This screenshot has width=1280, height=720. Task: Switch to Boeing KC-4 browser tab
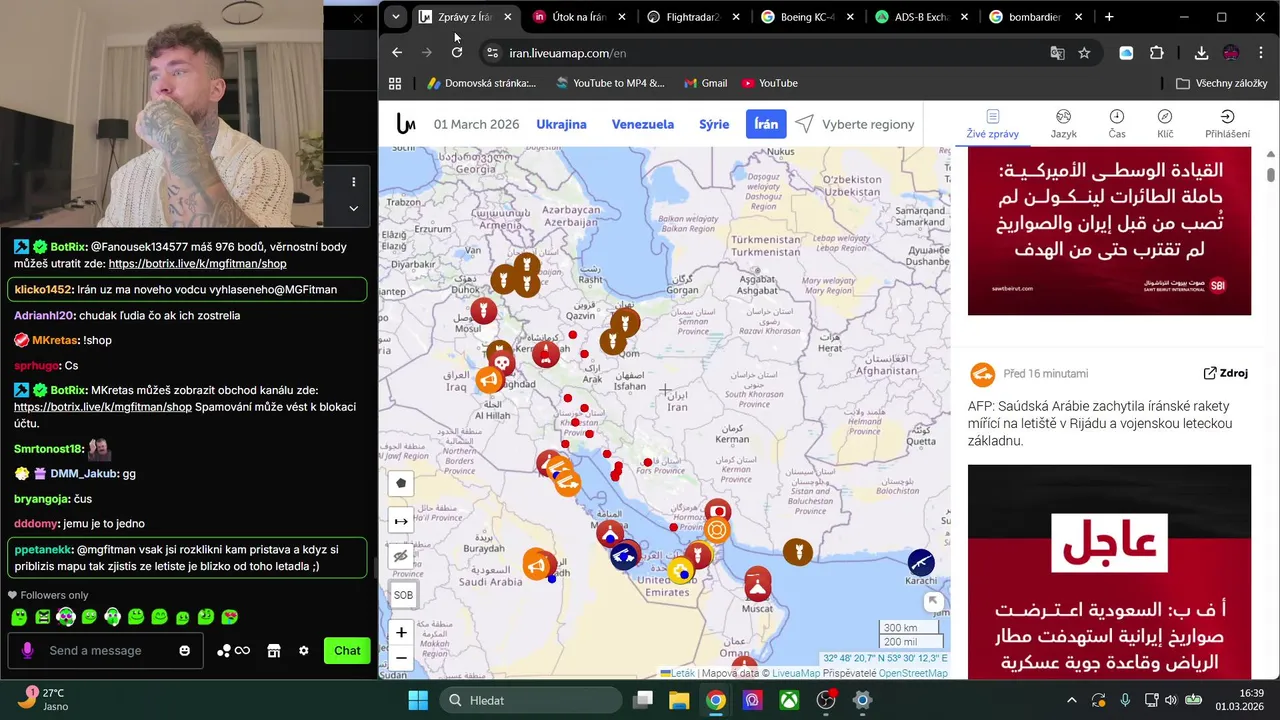(808, 17)
